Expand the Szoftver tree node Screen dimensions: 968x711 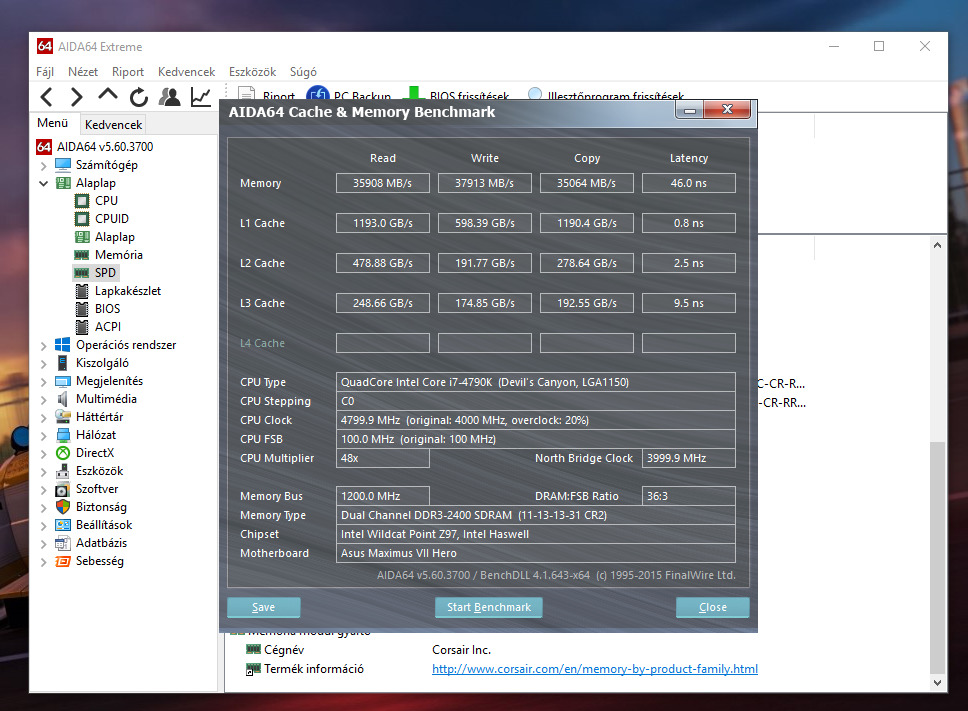(43, 489)
